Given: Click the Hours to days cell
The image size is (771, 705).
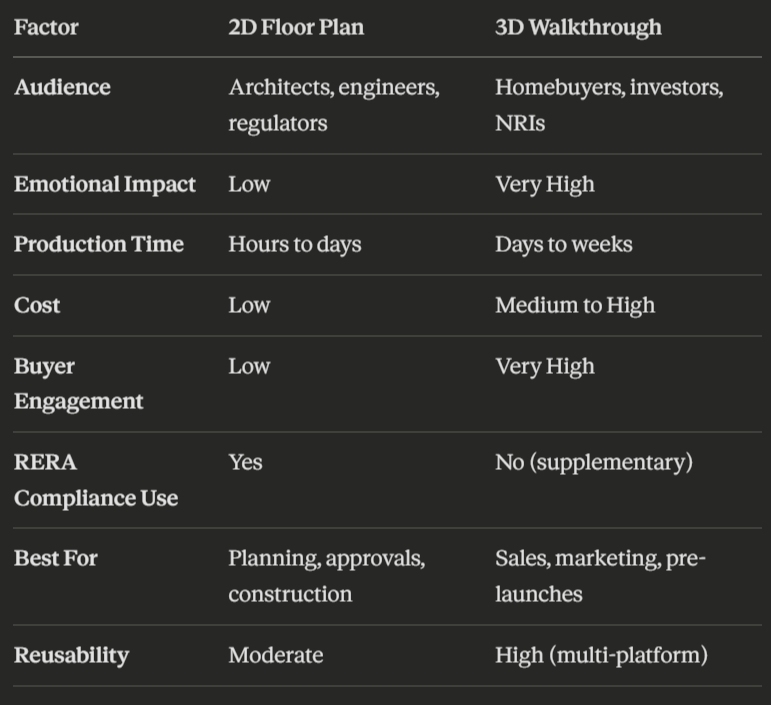Looking at the screenshot, I should coord(295,244).
